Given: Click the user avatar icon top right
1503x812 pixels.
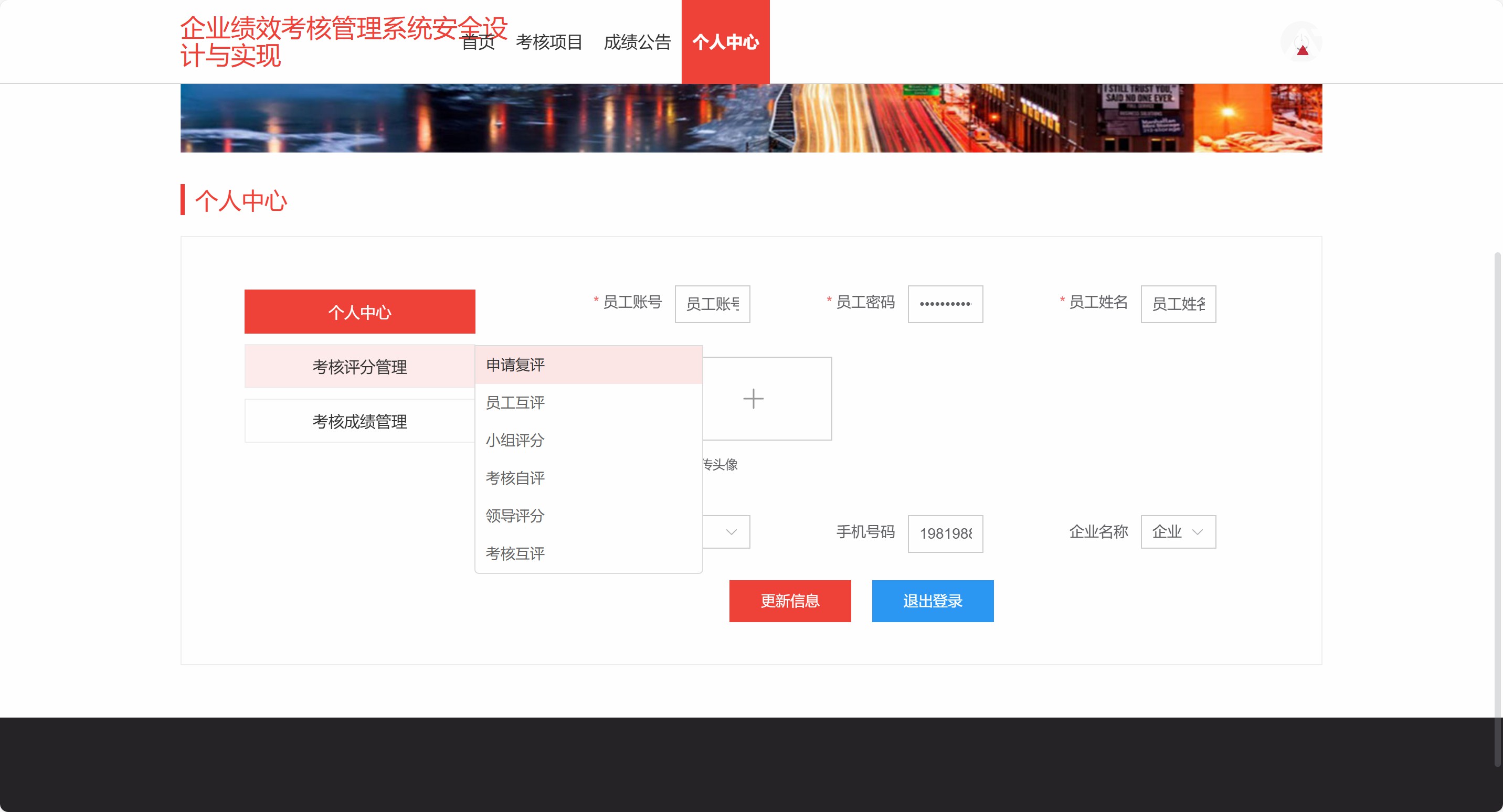Looking at the screenshot, I should coord(1300,42).
